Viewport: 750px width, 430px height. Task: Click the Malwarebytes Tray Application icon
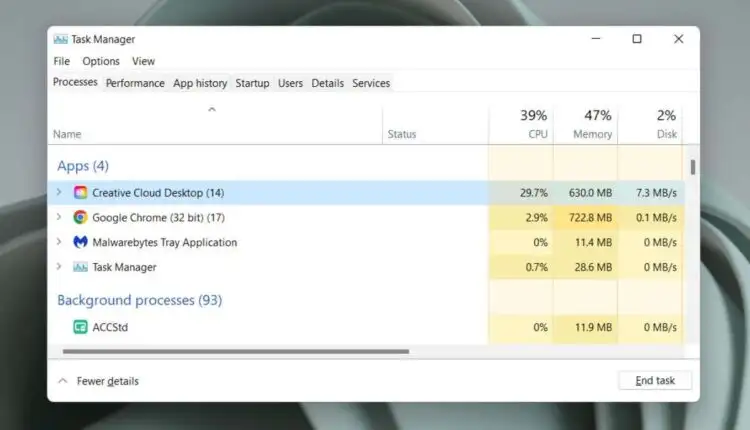[x=80, y=242]
